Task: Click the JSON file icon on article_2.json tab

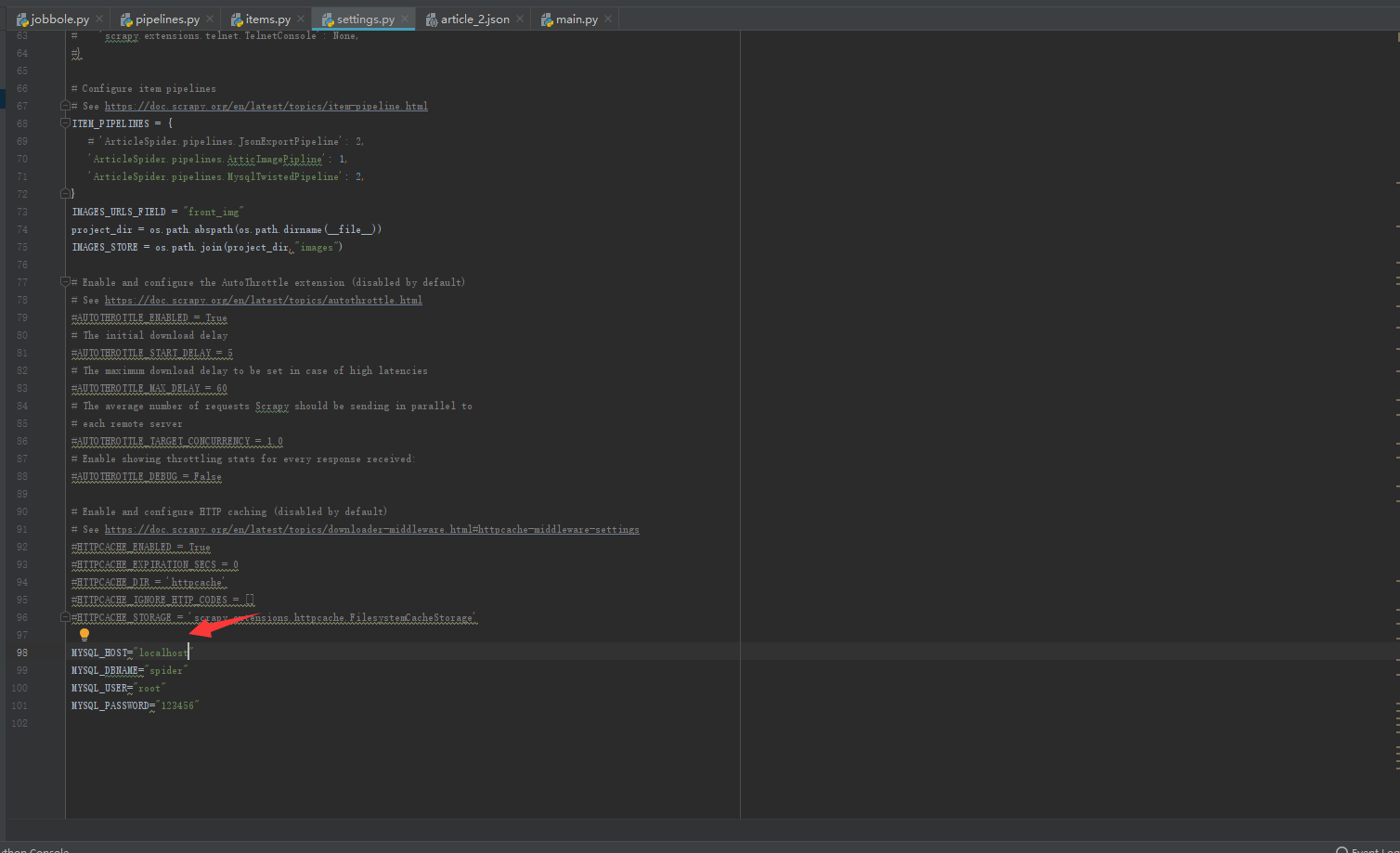Action: click(432, 19)
